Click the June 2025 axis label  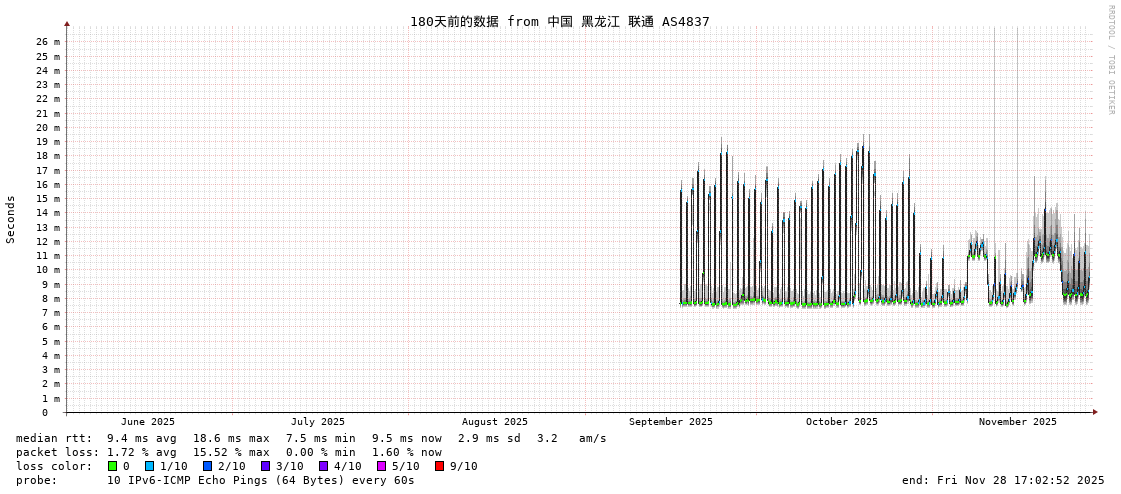tap(147, 422)
